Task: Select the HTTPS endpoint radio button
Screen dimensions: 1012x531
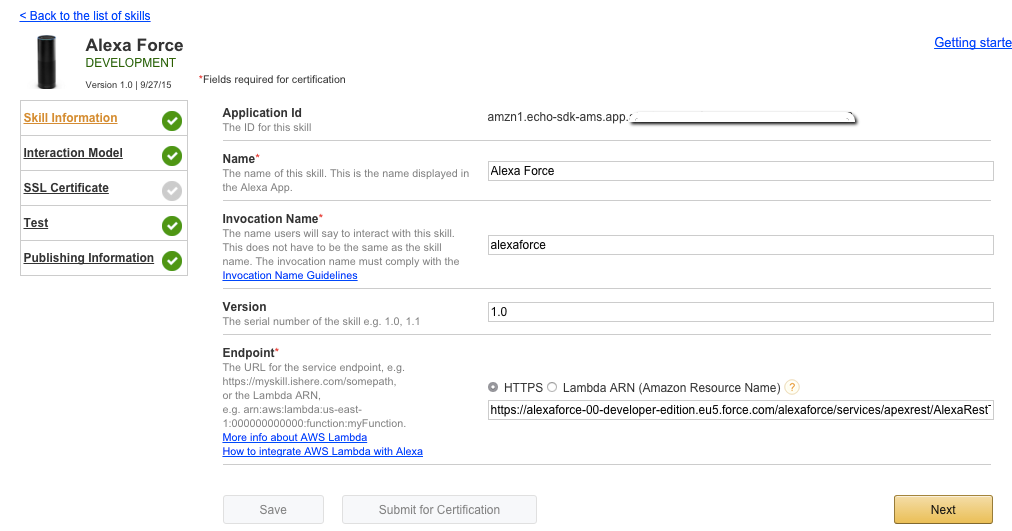Action: pos(493,387)
